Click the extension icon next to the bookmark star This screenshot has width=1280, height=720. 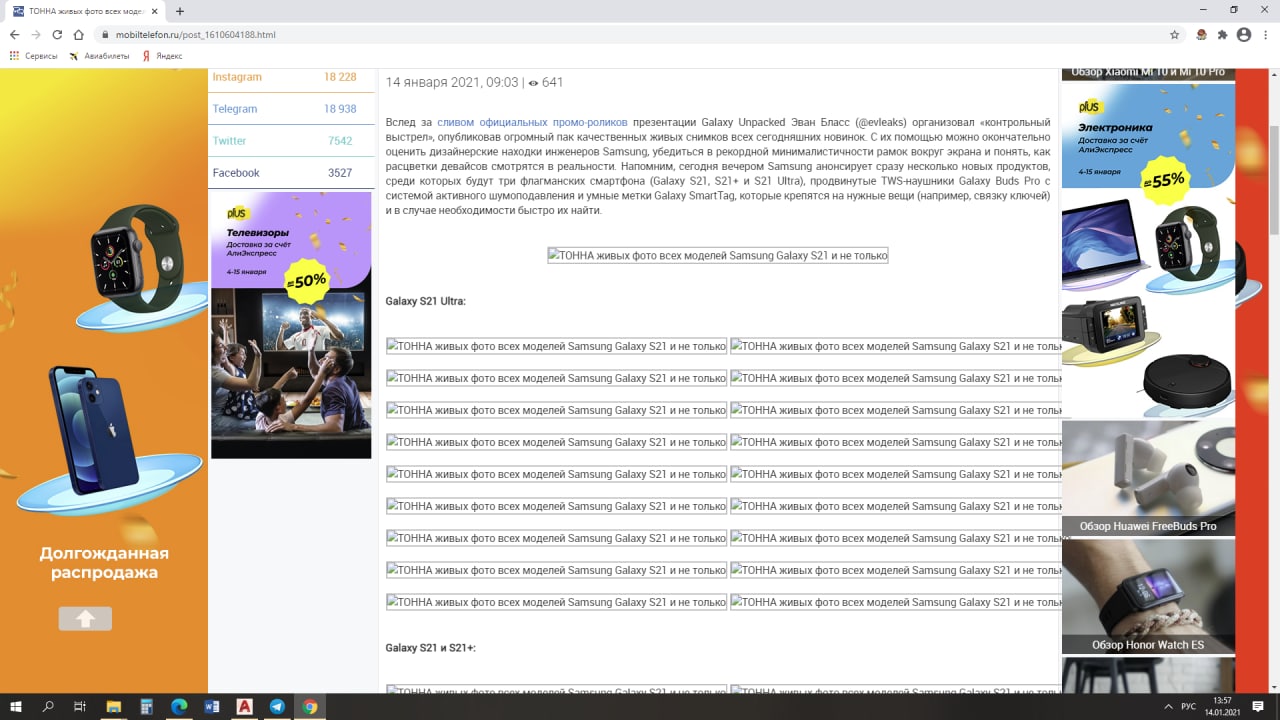[x=1201, y=34]
